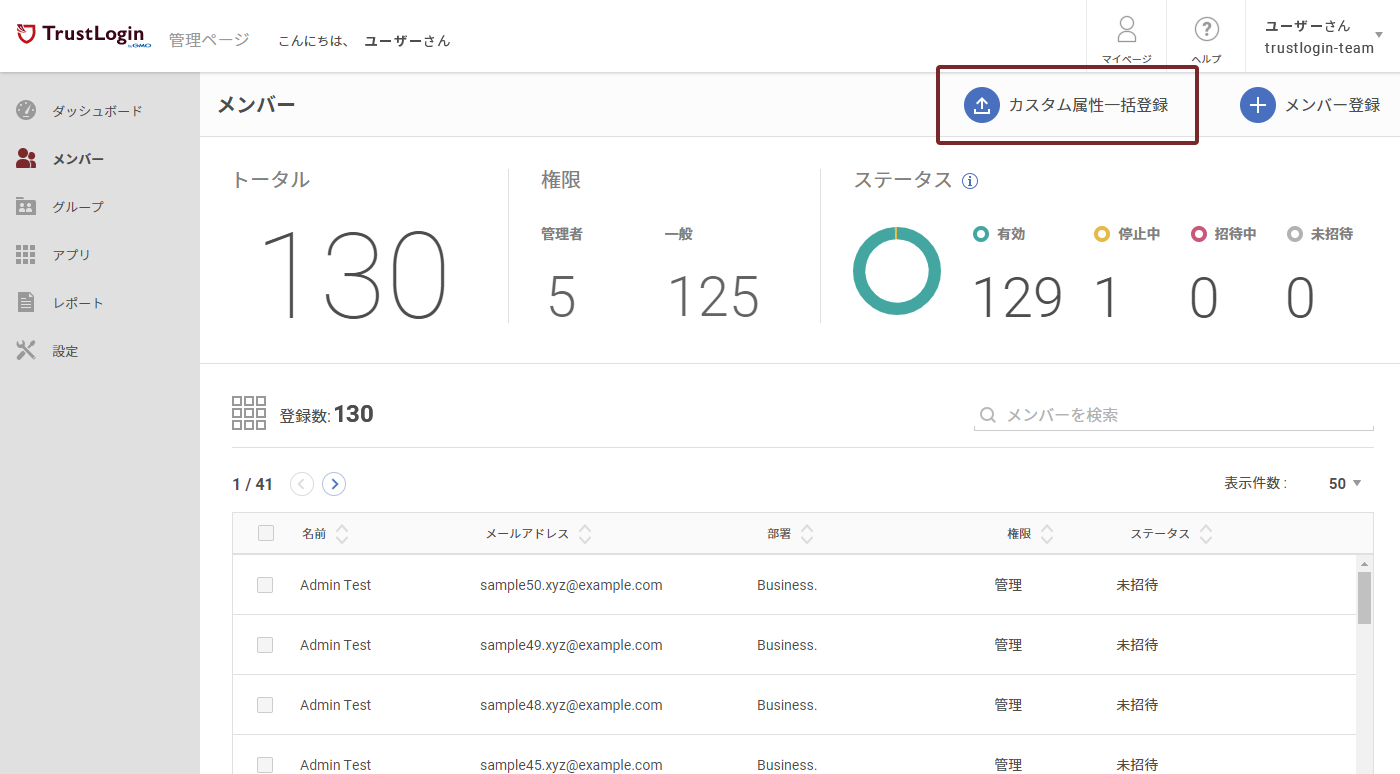Sort by 名前 column arrows
The width and height of the screenshot is (1400, 774).
[342, 534]
